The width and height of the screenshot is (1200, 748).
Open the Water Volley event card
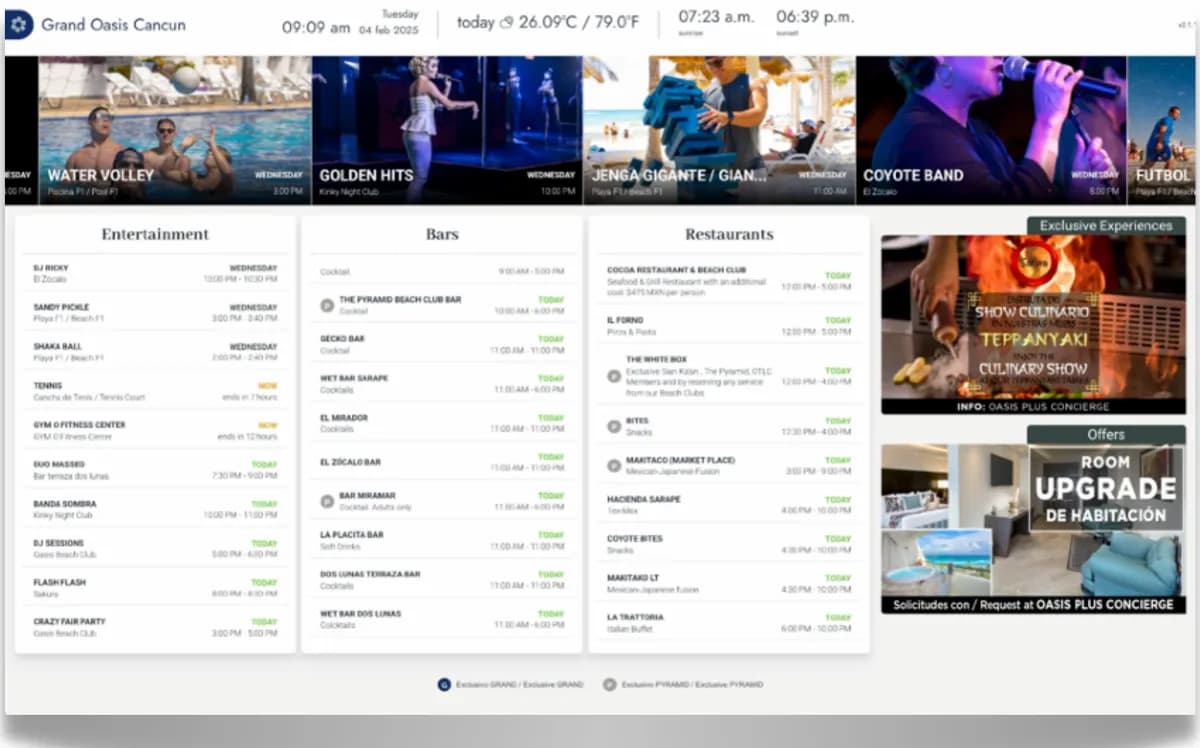tap(175, 130)
